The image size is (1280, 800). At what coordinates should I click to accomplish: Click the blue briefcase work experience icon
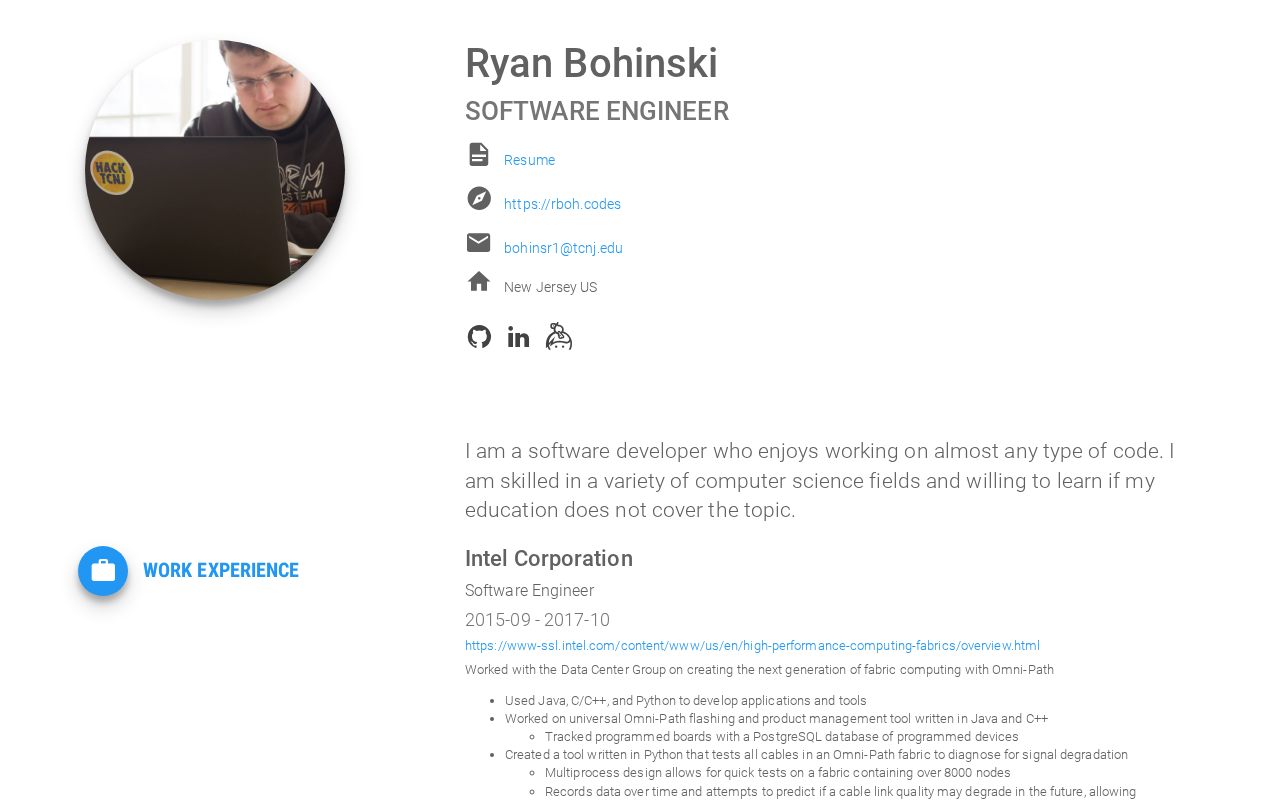(x=103, y=571)
